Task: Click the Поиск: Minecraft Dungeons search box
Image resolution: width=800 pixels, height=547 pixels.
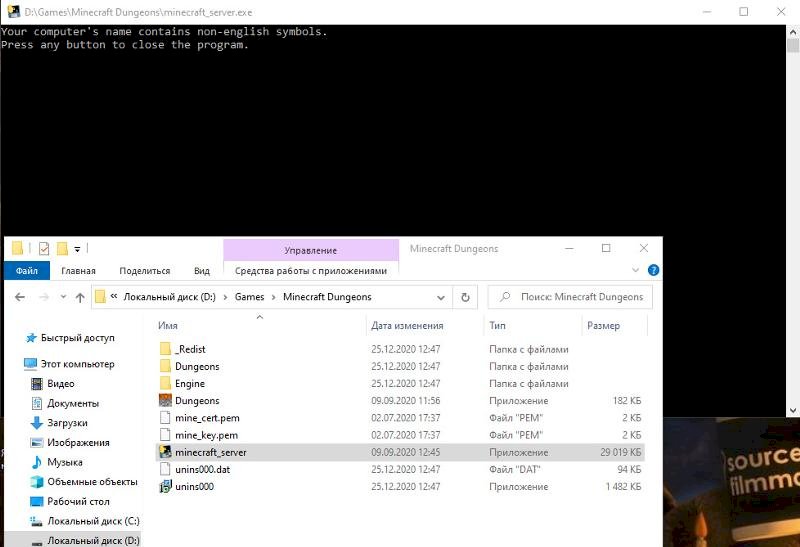Action: (x=570, y=297)
